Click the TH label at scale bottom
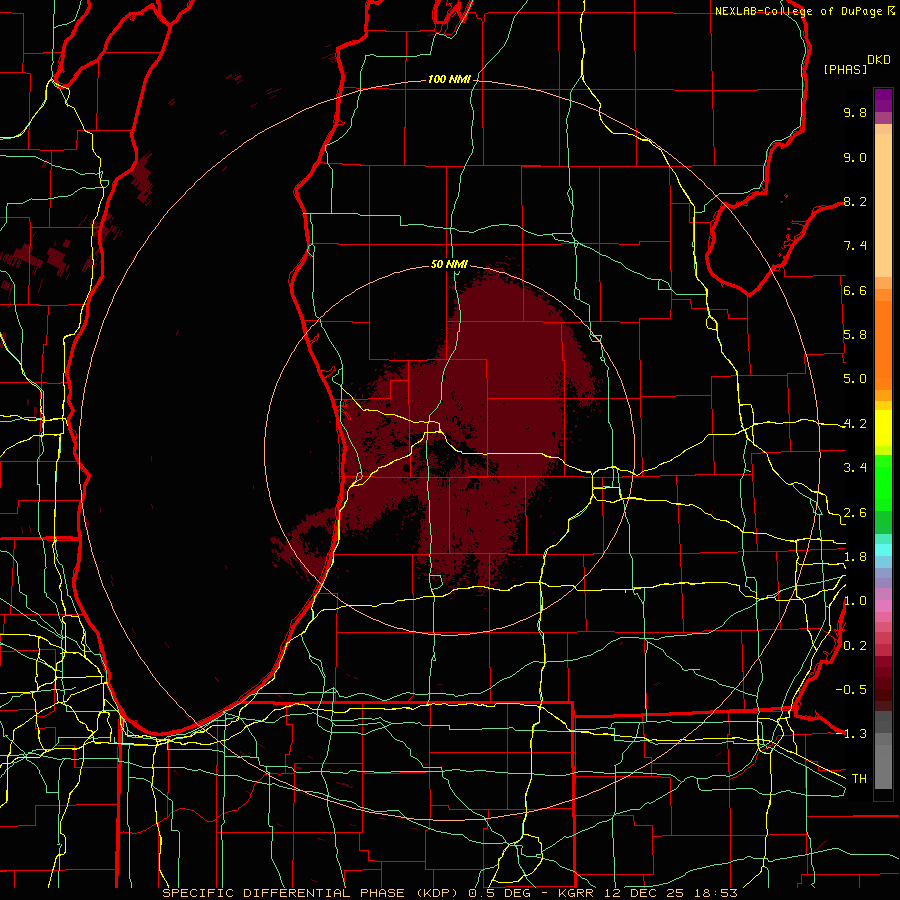The height and width of the screenshot is (900, 900). click(x=859, y=778)
